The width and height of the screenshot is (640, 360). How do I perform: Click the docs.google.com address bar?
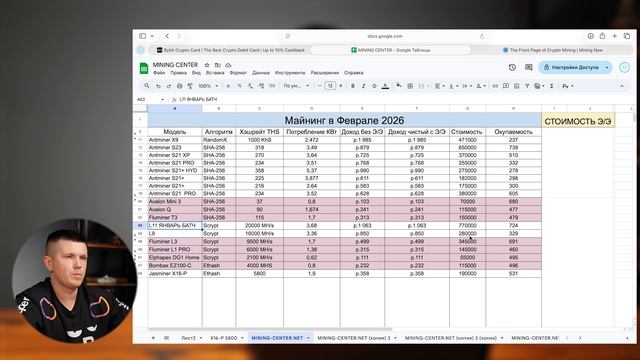pos(384,36)
